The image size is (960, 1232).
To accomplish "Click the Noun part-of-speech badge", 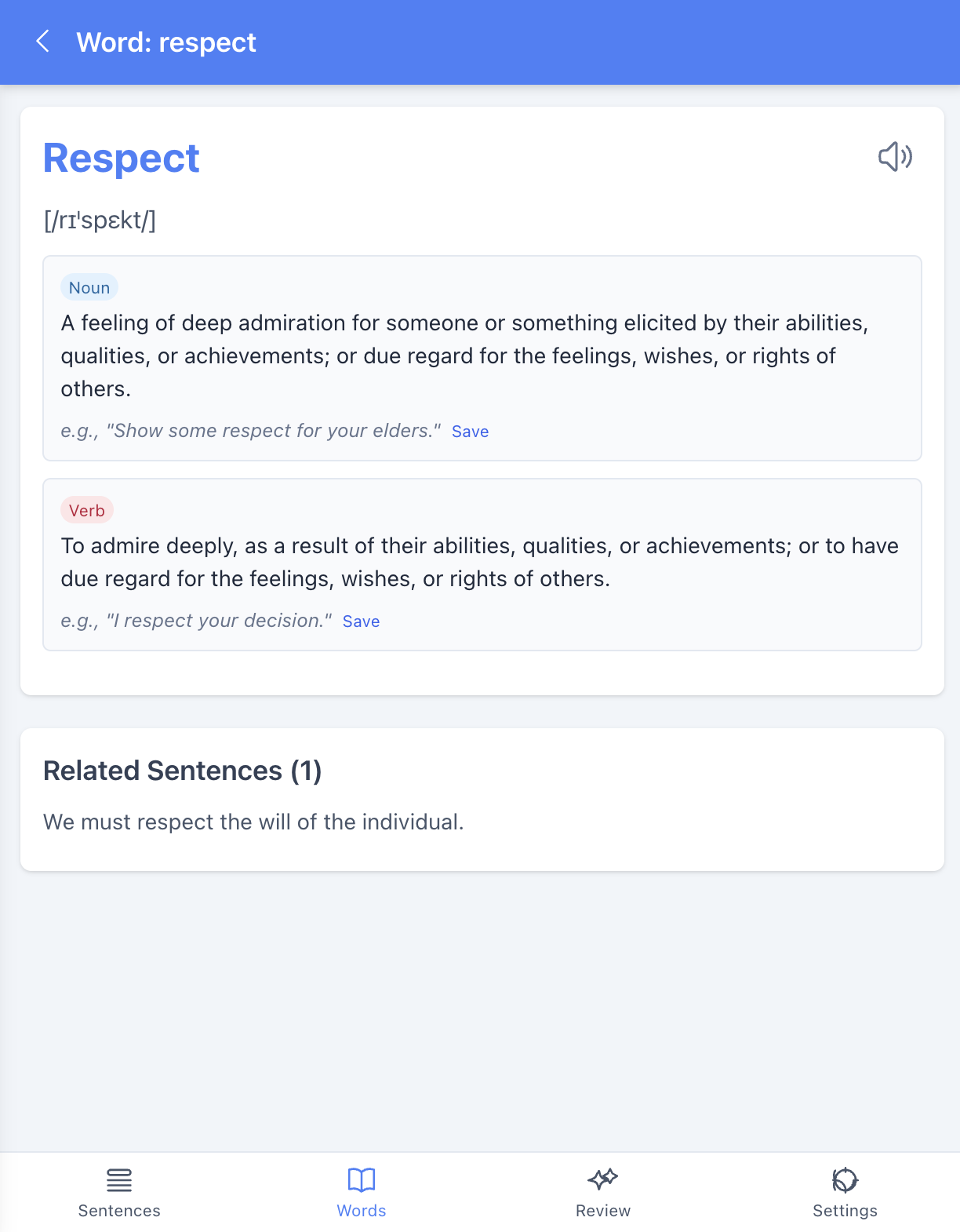I will pyautogui.click(x=89, y=288).
